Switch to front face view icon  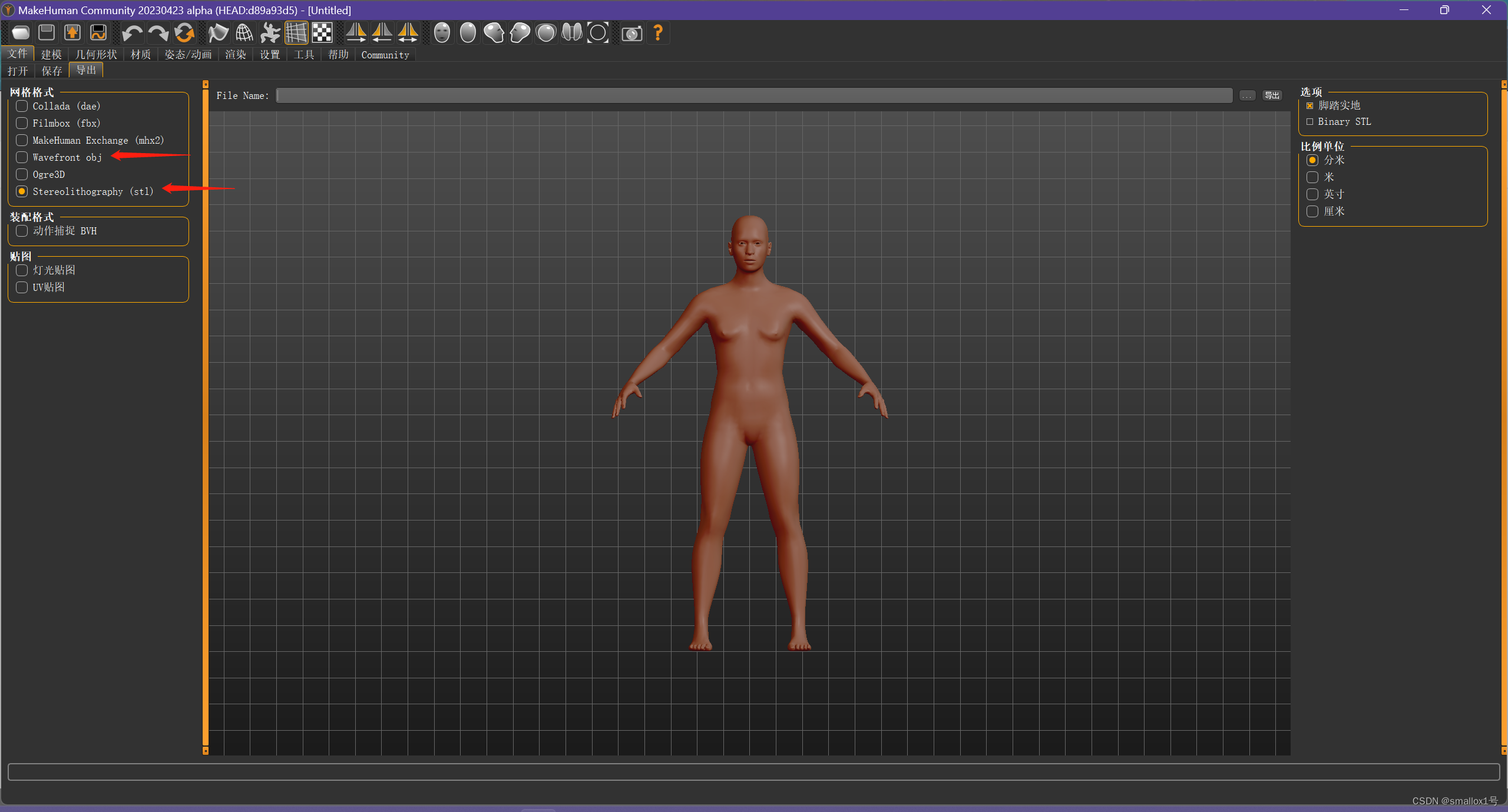point(442,33)
